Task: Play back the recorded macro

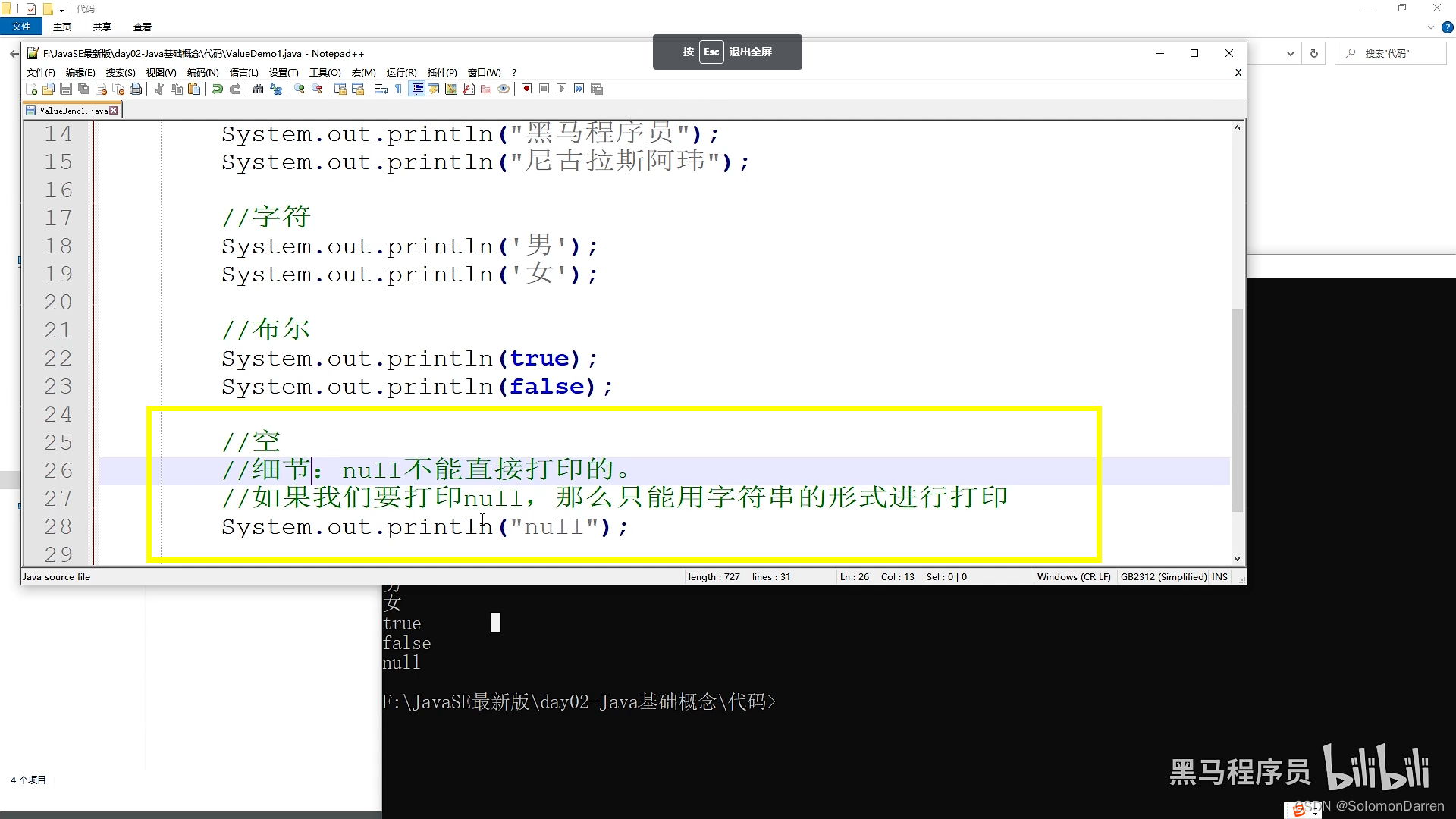Action: 561,89
